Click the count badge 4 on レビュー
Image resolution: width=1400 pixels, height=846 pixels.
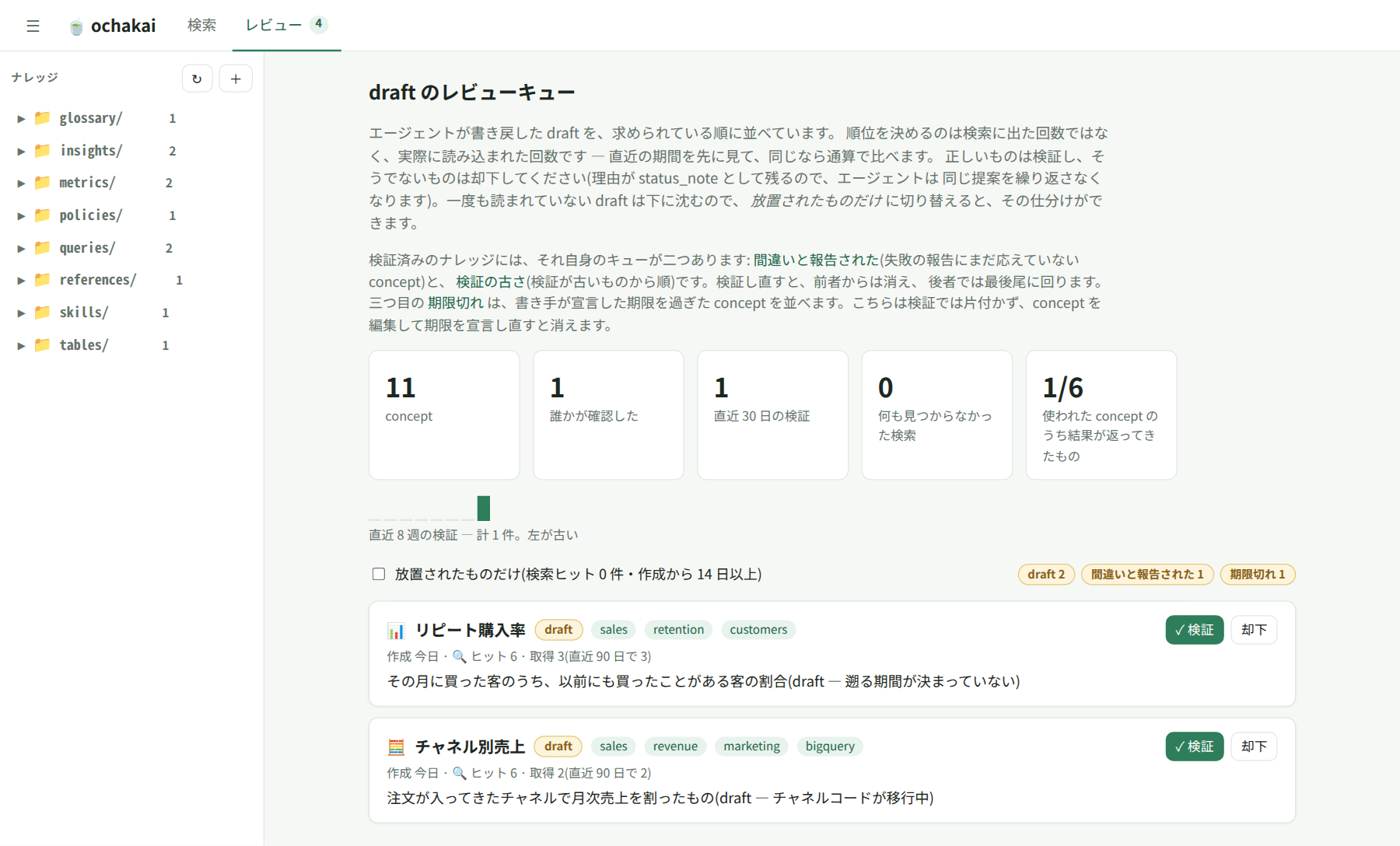319,24
